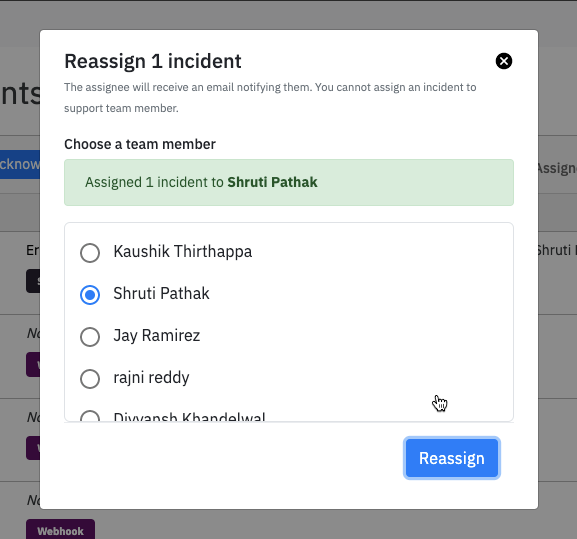Click the Jay Ramirez name label
Screen dimensions: 577x539
[x=157, y=336]
